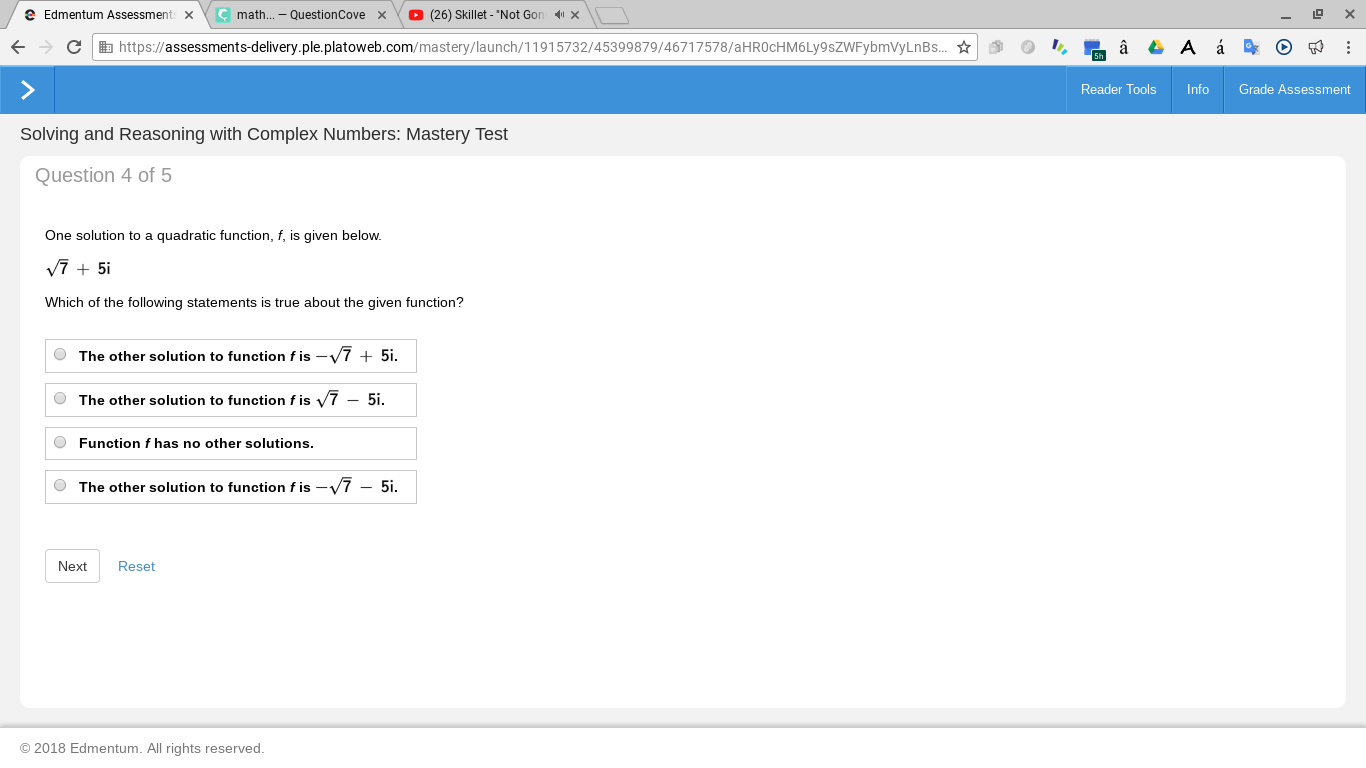Viewport: 1366px width, 768px height.
Task: Click the Grade Assessment button
Action: [1294, 90]
